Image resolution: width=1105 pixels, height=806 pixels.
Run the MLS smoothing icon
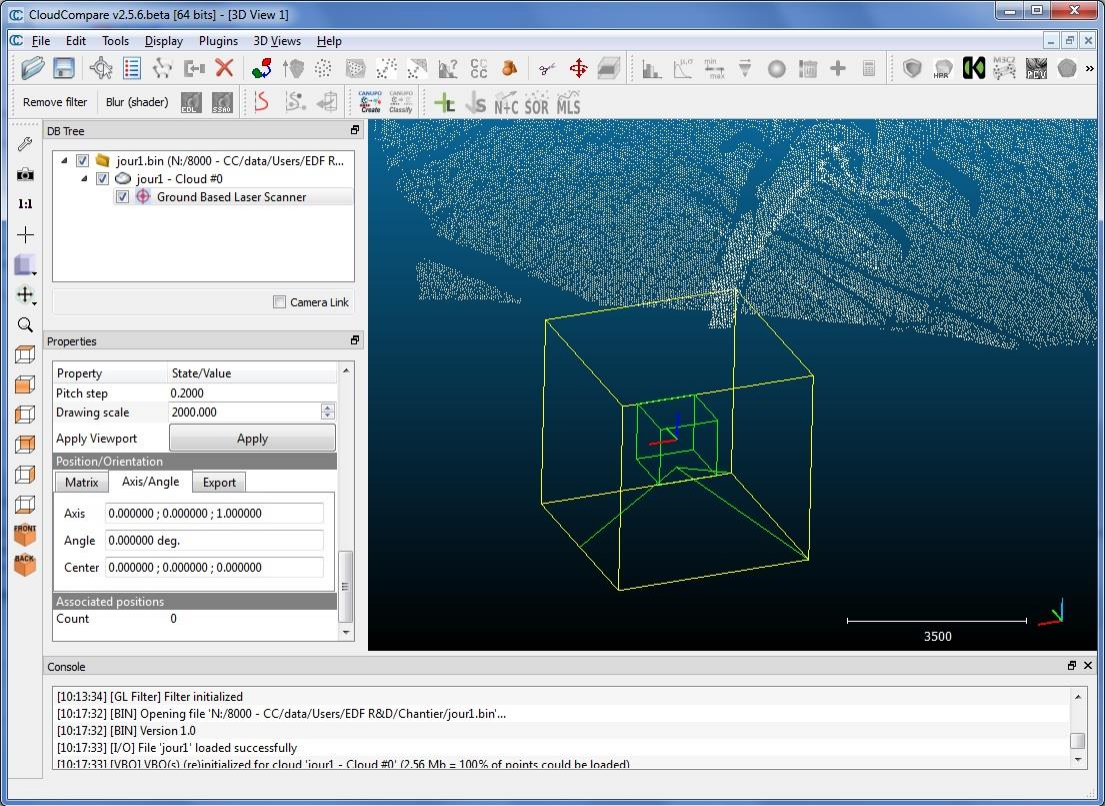(x=568, y=105)
